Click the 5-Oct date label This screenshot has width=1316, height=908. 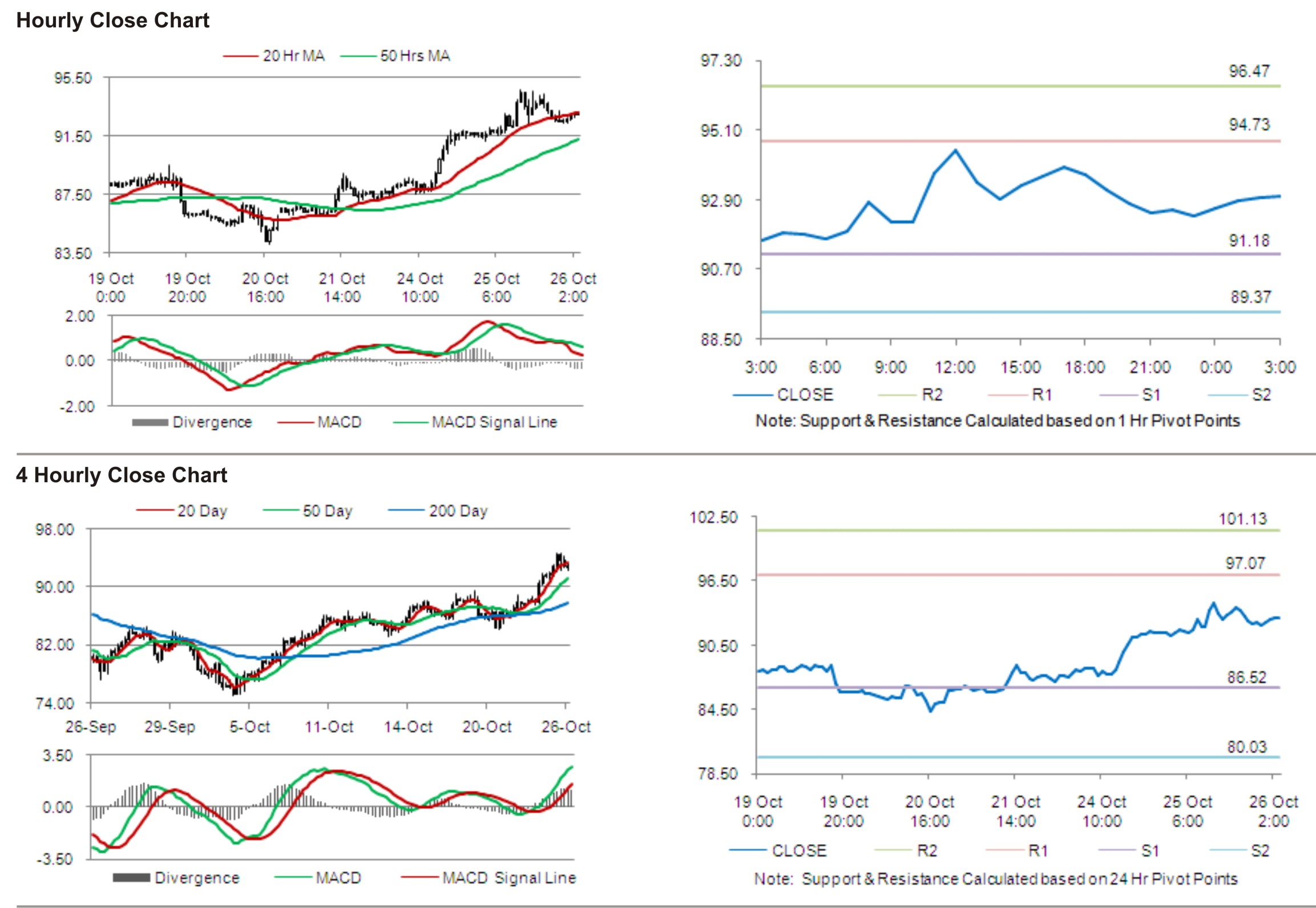(x=249, y=727)
